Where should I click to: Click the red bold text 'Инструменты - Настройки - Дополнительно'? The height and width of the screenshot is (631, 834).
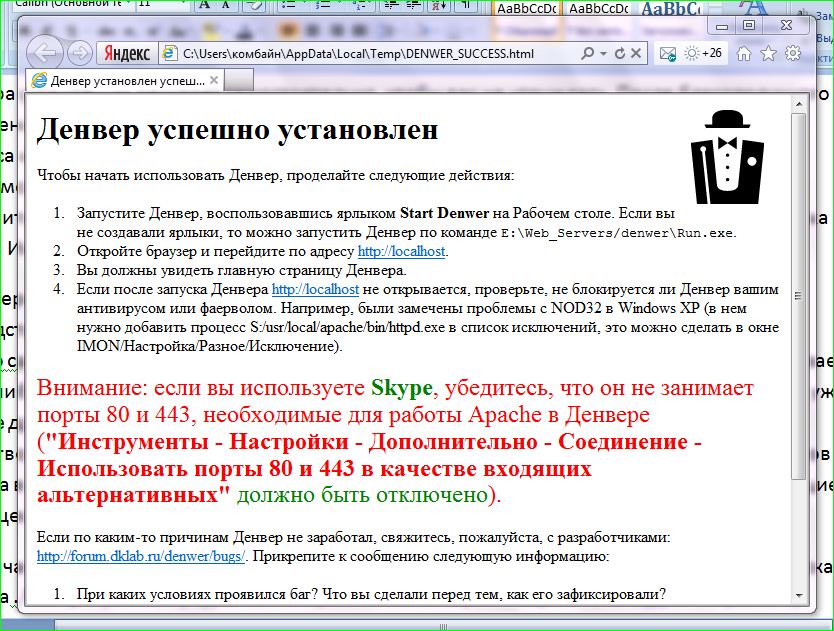[298, 442]
